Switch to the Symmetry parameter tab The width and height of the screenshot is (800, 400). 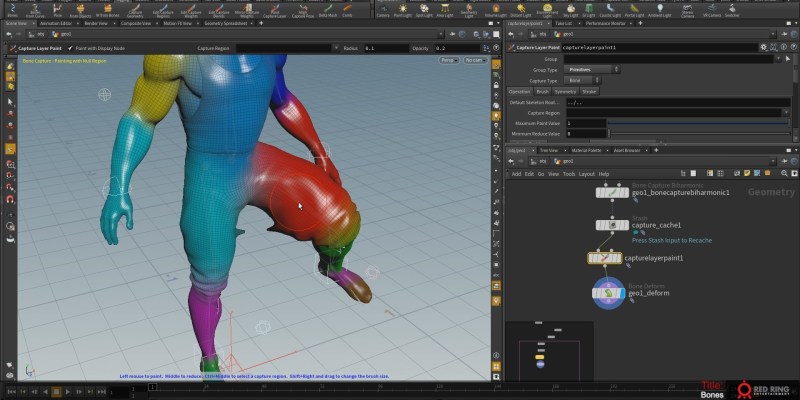pyautogui.click(x=565, y=92)
